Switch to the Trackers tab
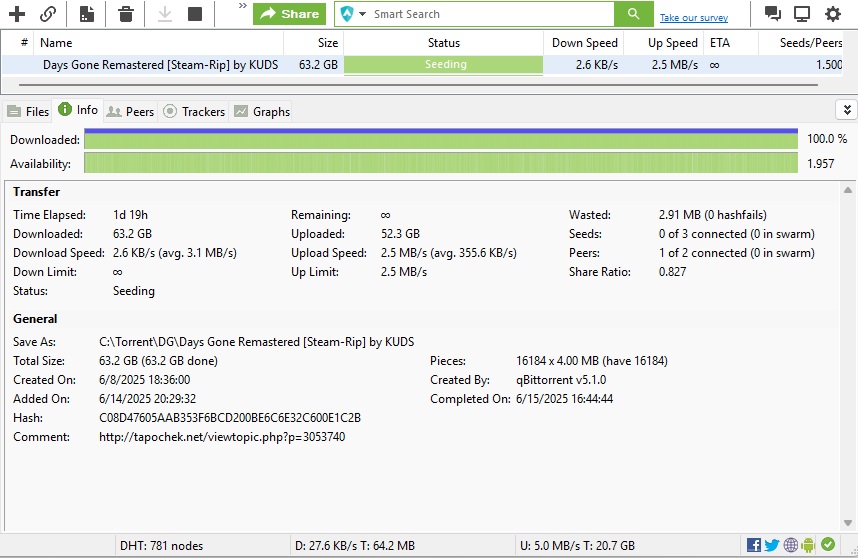858x558 pixels. (x=194, y=112)
